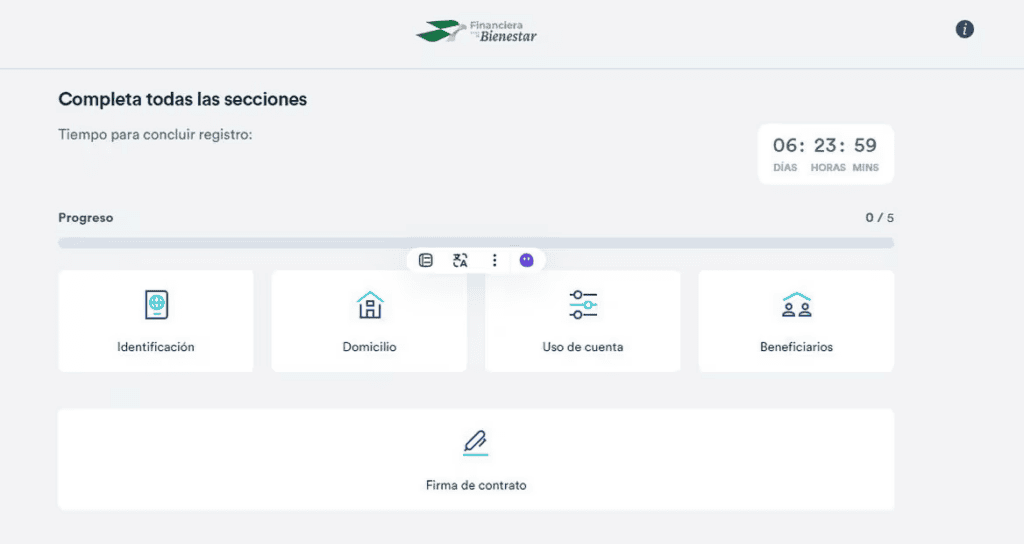Screen dimensions: 1024x544
Task: Click the house icon for Domicilio
Action: pos(369,305)
